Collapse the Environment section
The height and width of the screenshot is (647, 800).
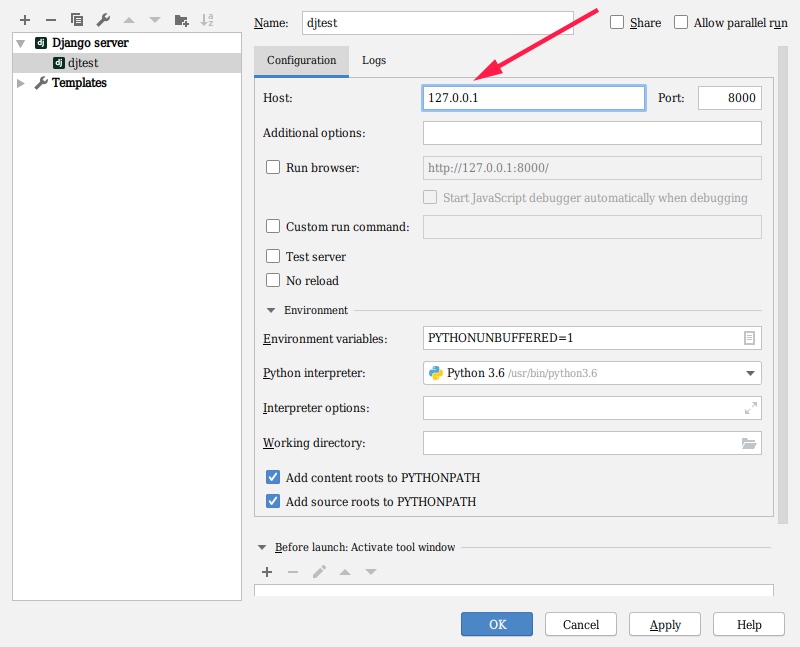(x=271, y=310)
